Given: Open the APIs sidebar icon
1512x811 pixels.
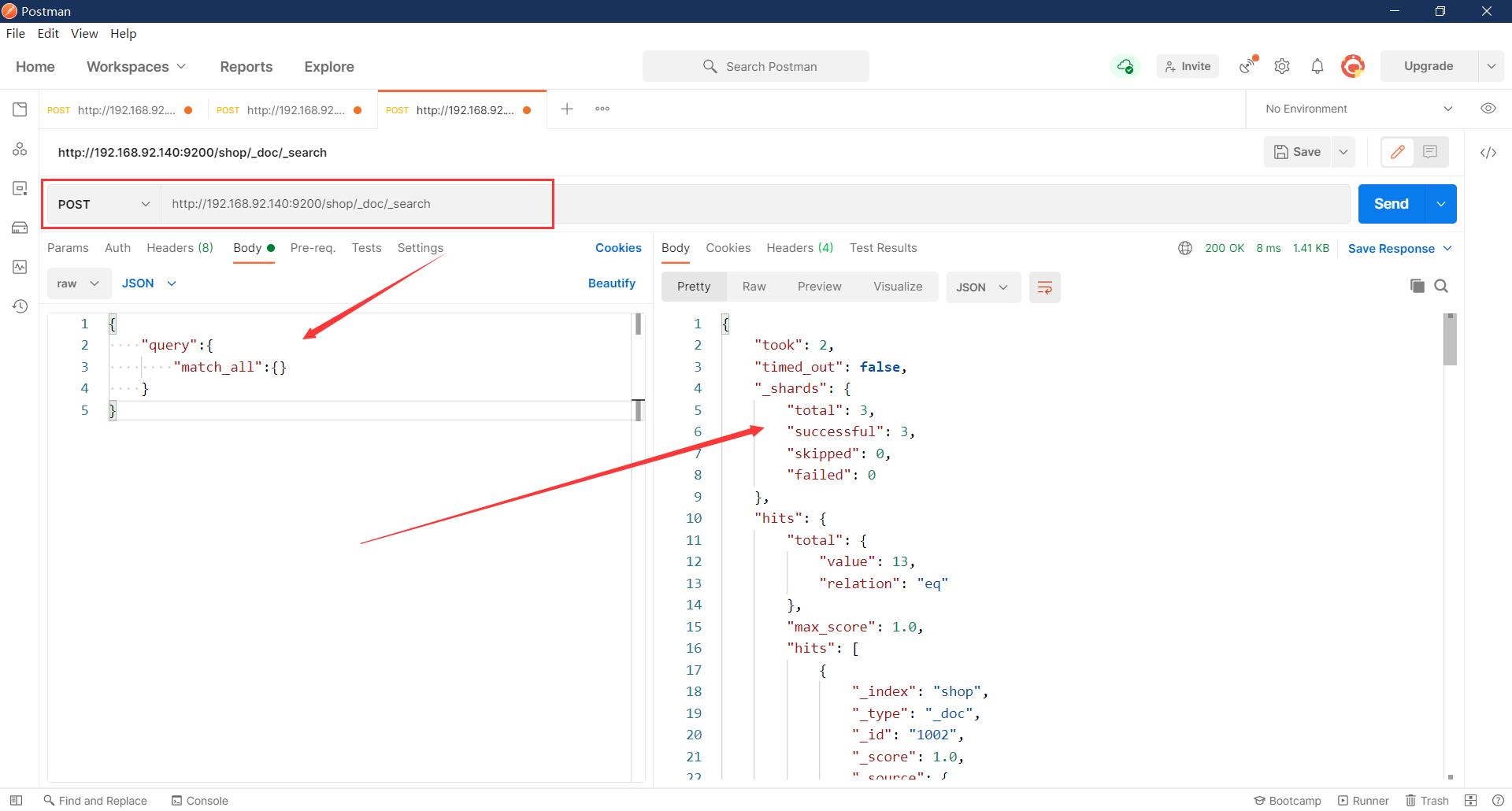Looking at the screenshot, I should (20, 149).
